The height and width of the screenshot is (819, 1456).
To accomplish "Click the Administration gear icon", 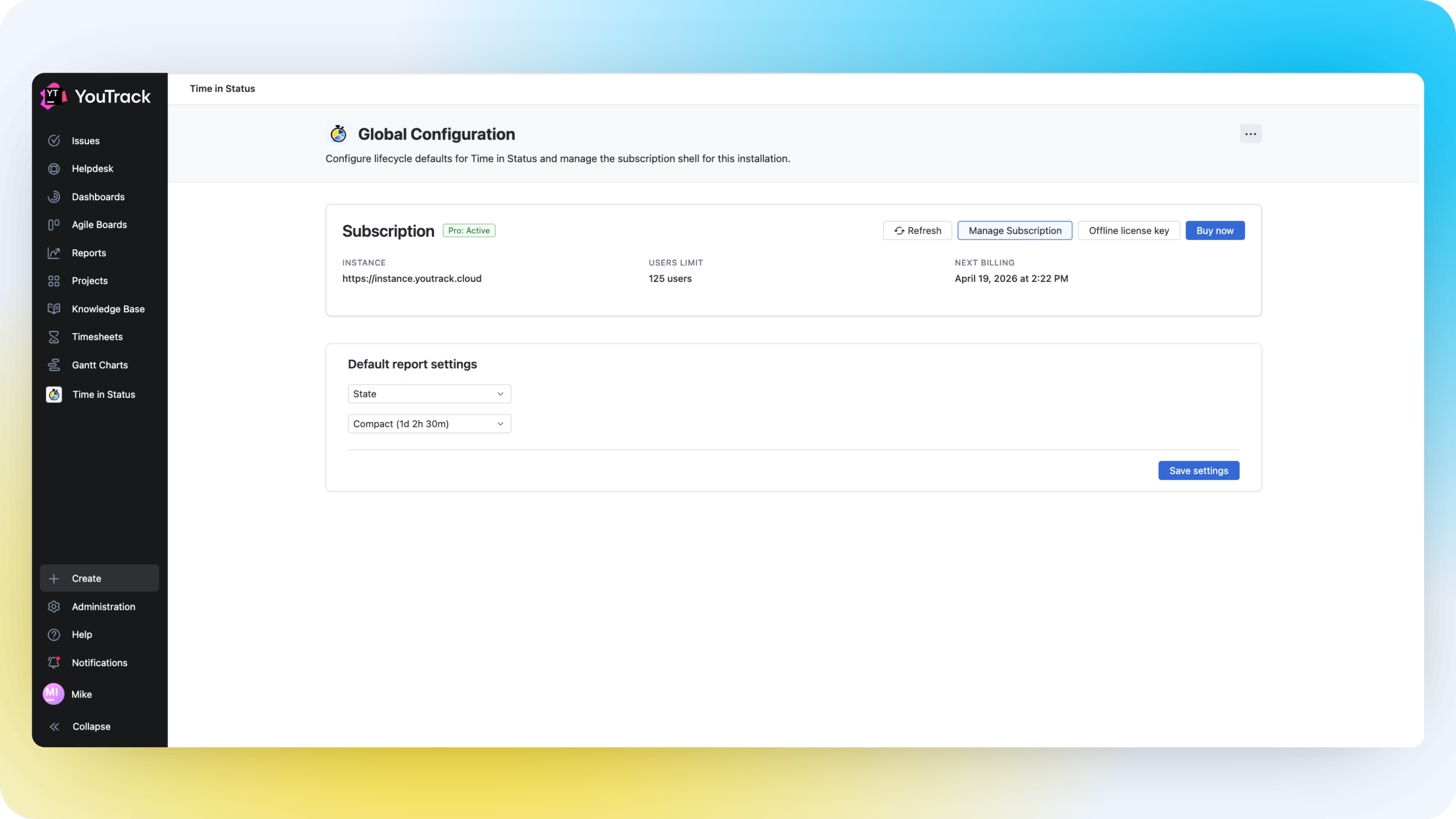I will [x=54, y=607].
